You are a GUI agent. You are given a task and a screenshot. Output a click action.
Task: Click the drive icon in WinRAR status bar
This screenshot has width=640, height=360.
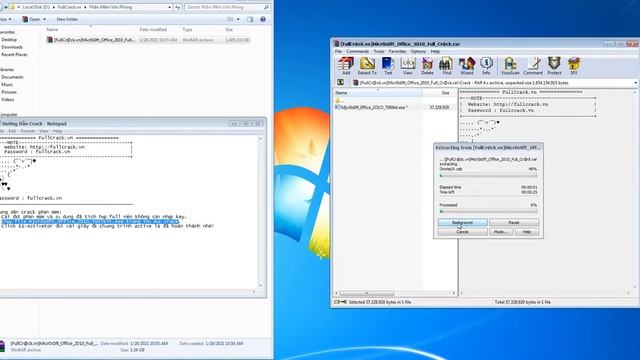pyautogui.click(x=337, y=302)
